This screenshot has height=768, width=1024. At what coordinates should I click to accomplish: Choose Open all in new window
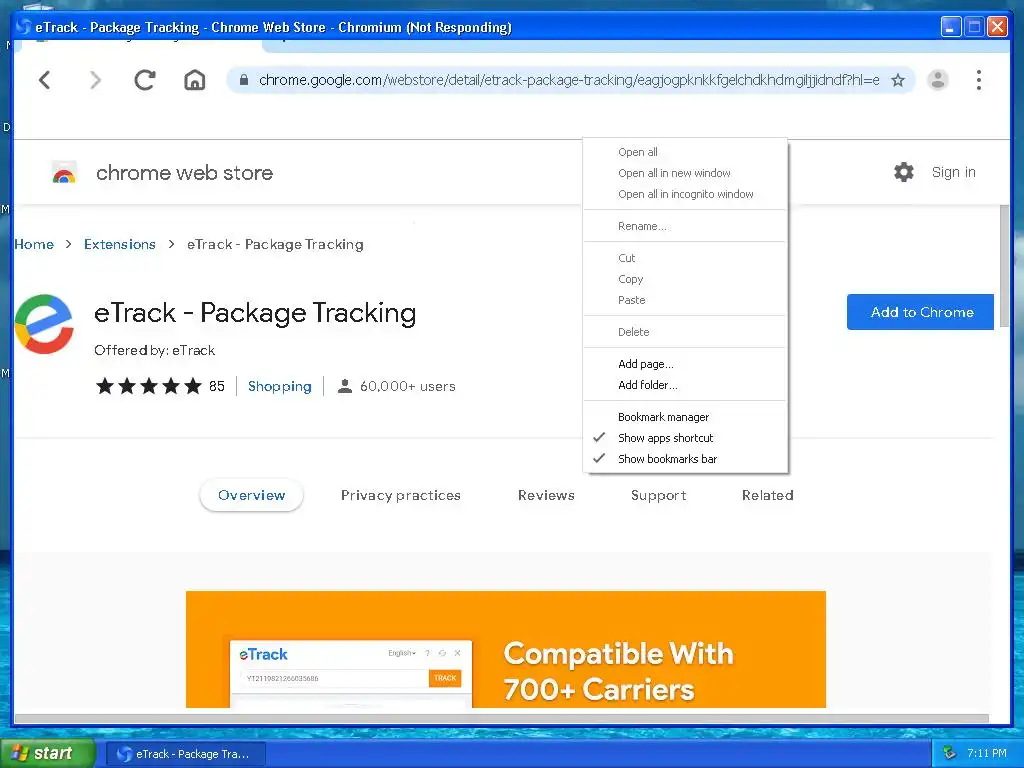(x=685, y=173)
